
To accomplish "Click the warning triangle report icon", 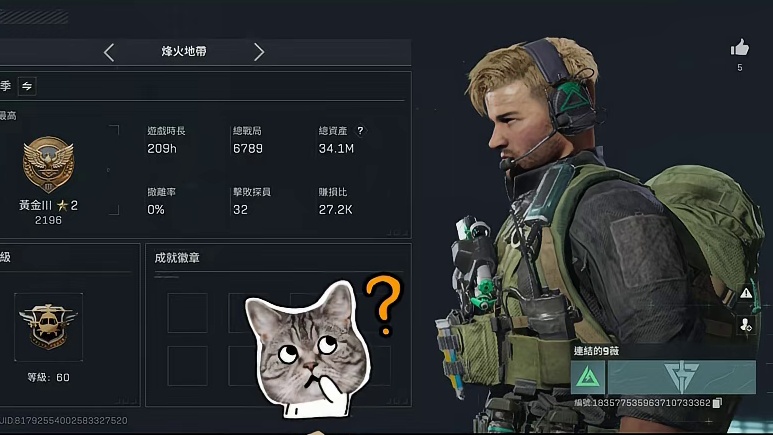I will tap(746, 293).
